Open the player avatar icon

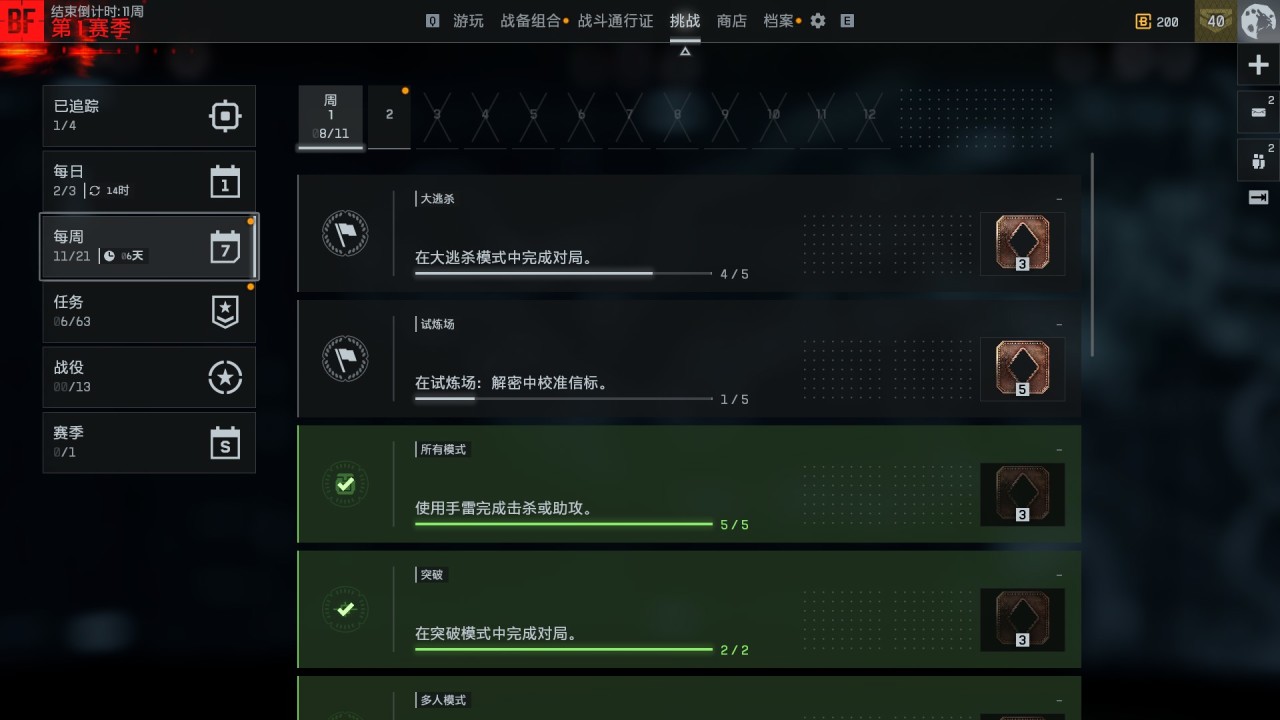click(1258, 21)
